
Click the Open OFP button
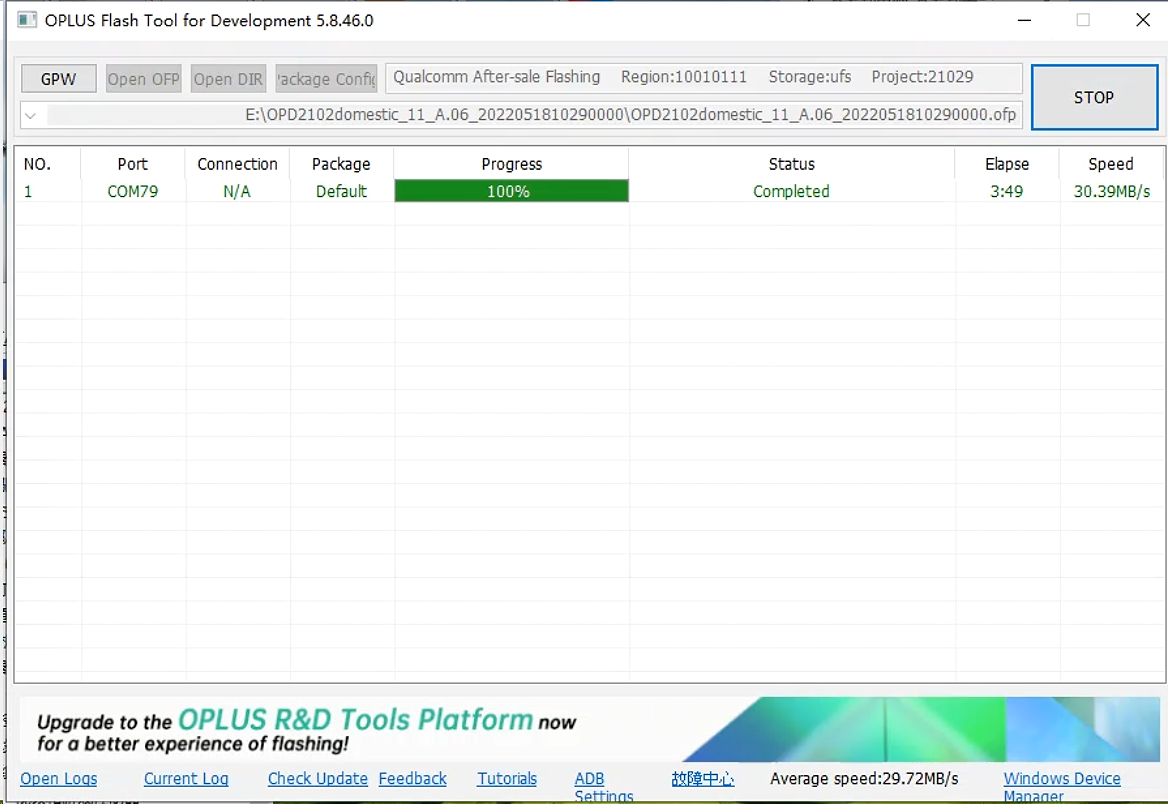(144, 79)
